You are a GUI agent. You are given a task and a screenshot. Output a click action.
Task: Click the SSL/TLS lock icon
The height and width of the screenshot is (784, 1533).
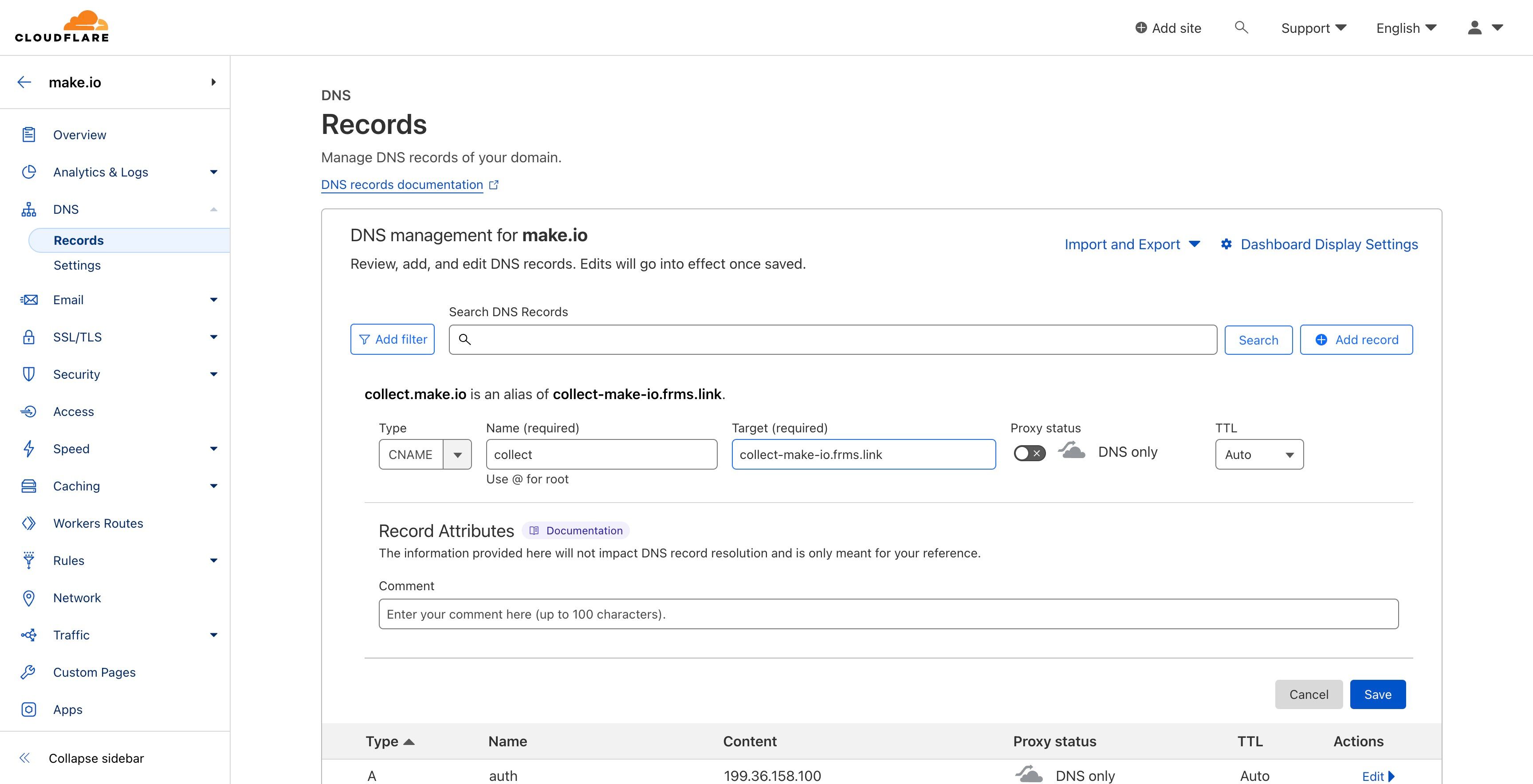click(28, 337)
